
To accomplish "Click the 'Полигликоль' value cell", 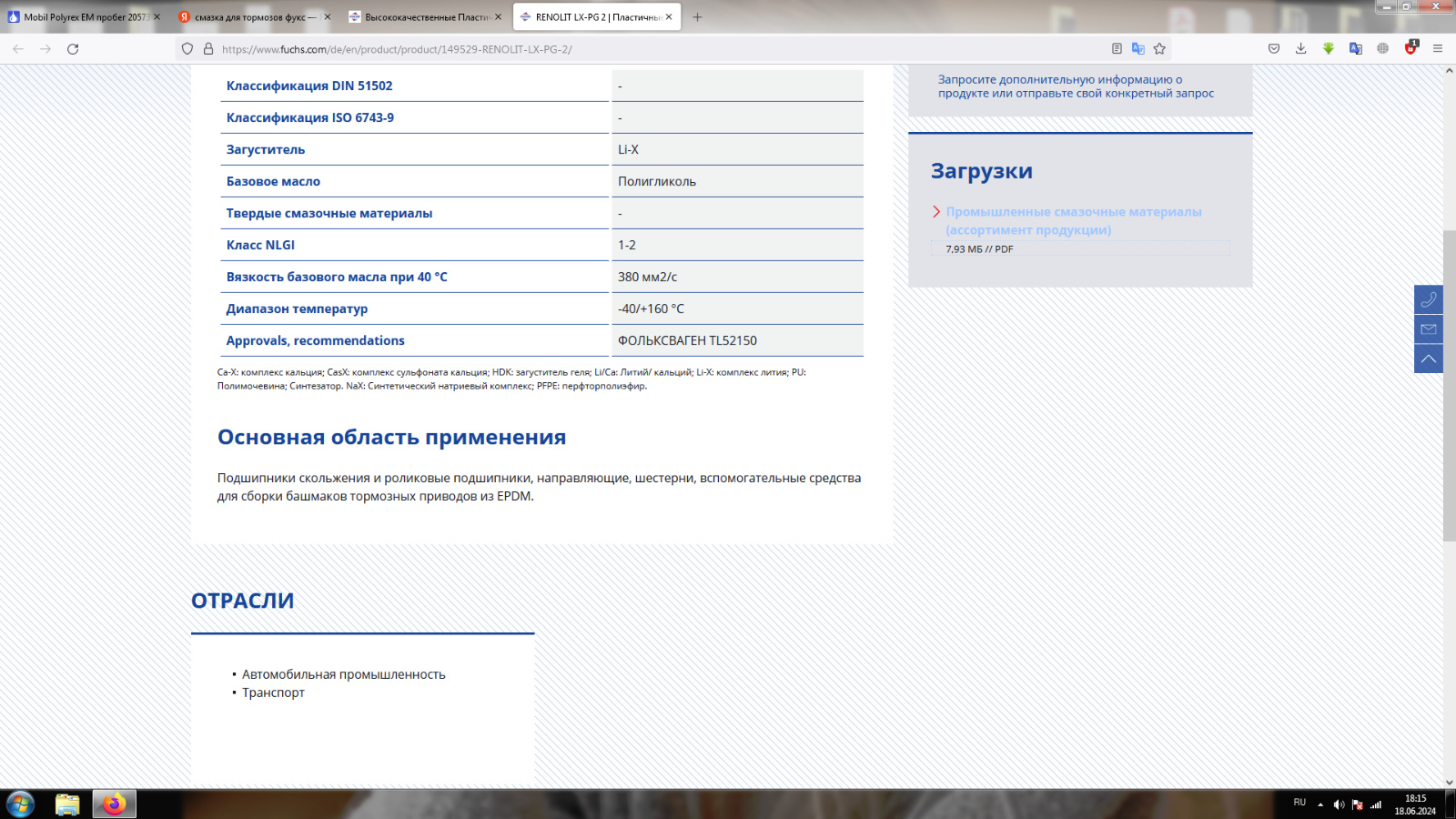I will 737,181.
